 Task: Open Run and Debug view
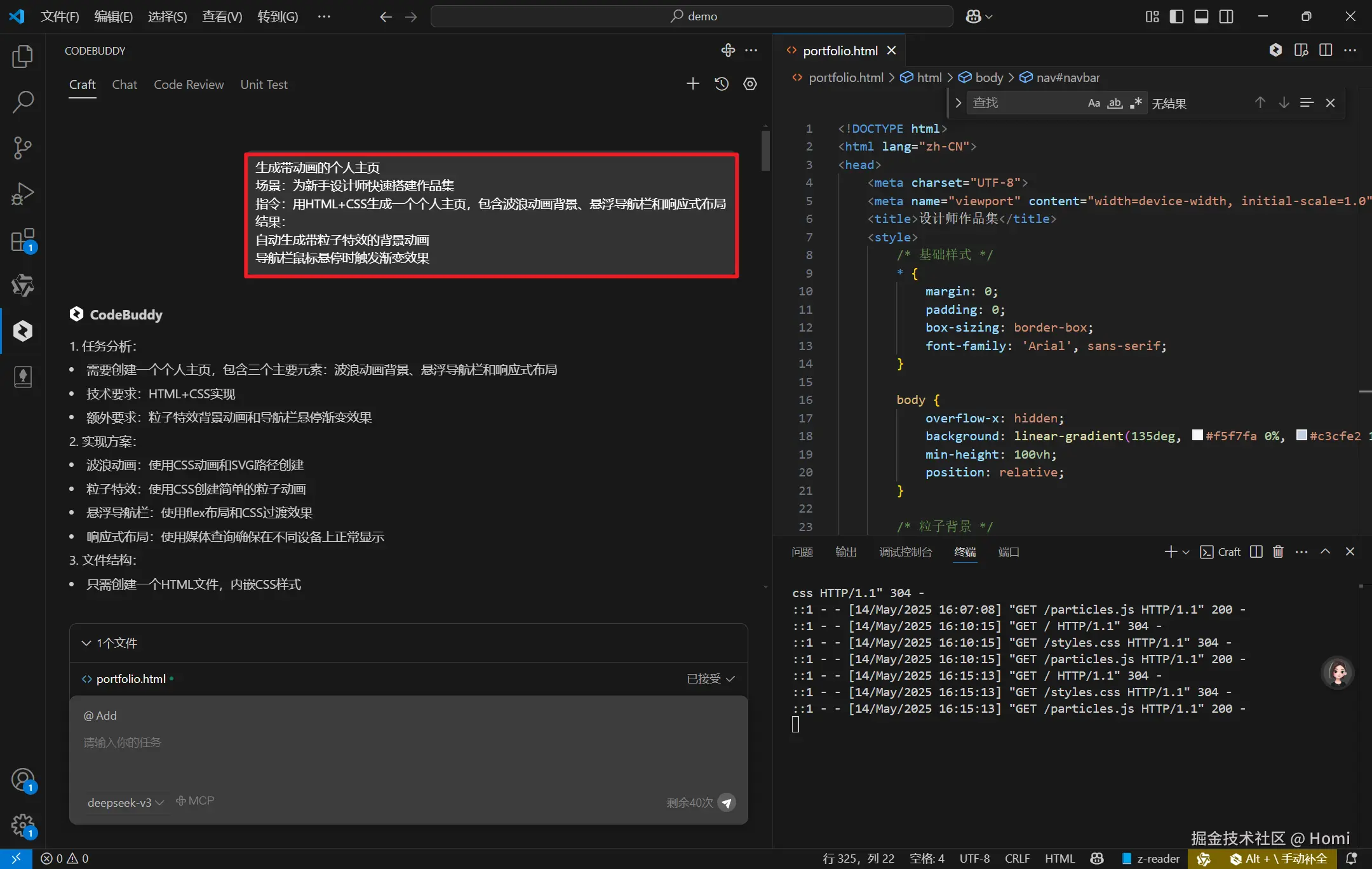point(23,194)
